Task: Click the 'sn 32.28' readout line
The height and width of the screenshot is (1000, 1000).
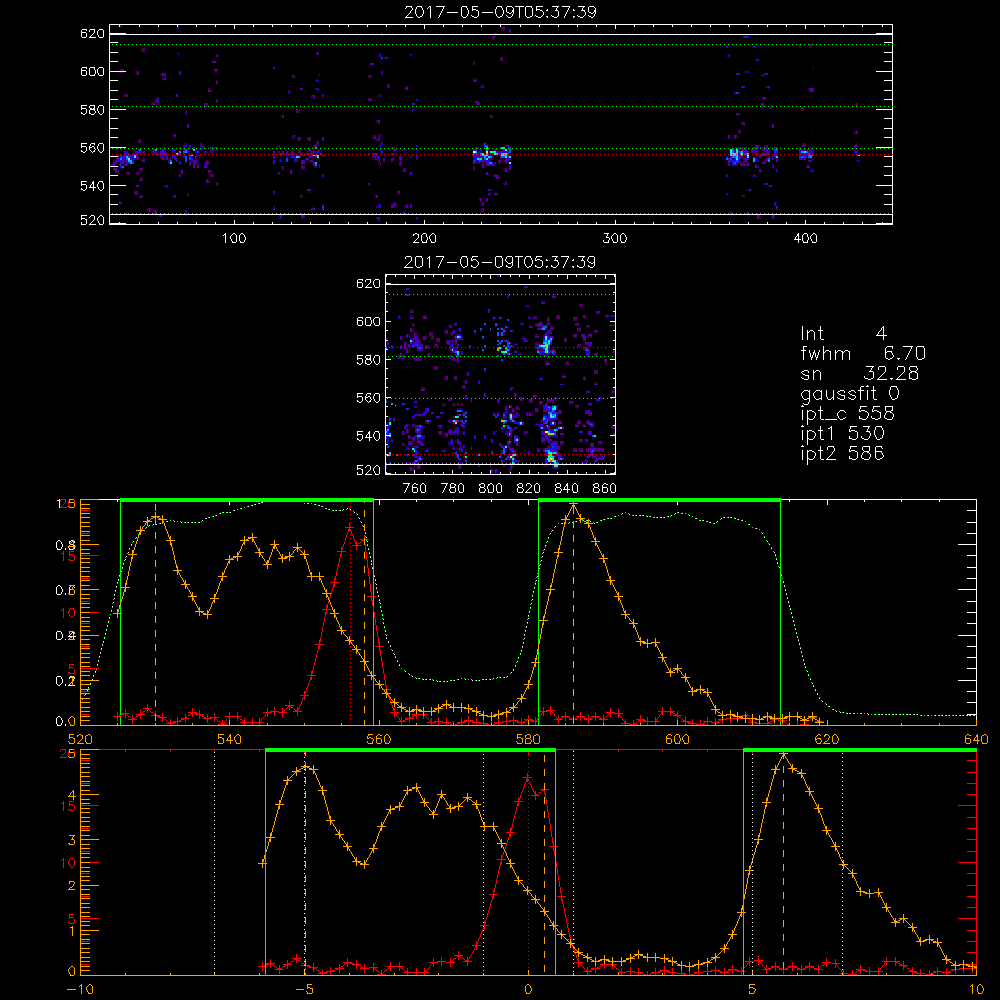Action: [x=859, y=373]
